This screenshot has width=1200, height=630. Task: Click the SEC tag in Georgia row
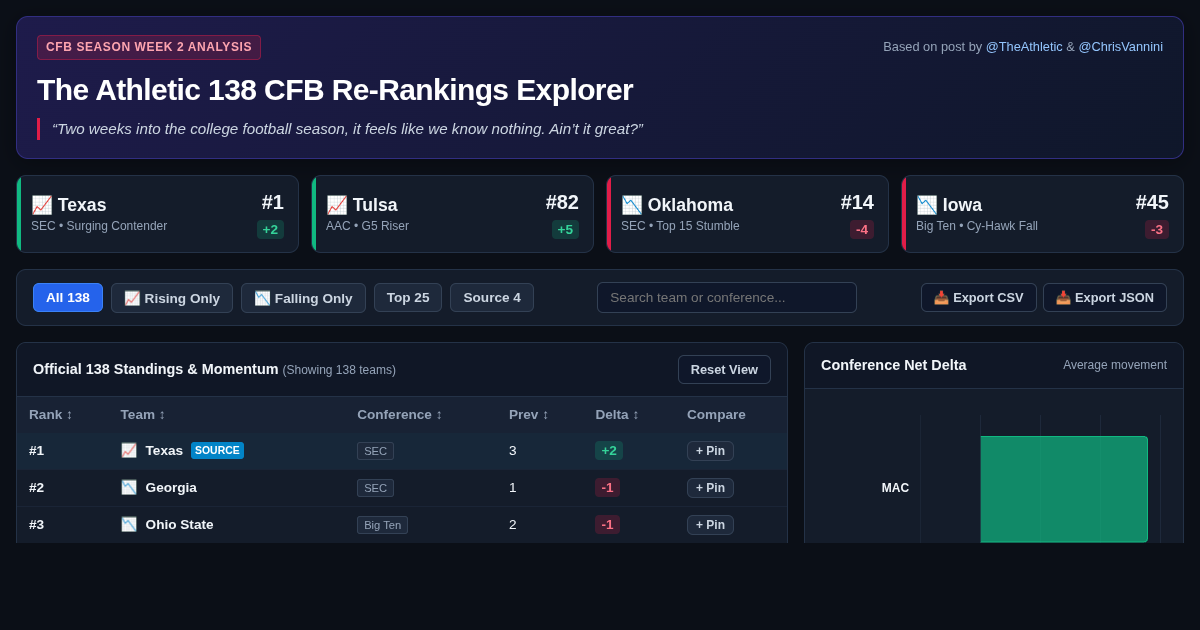(x=375, y=488)
